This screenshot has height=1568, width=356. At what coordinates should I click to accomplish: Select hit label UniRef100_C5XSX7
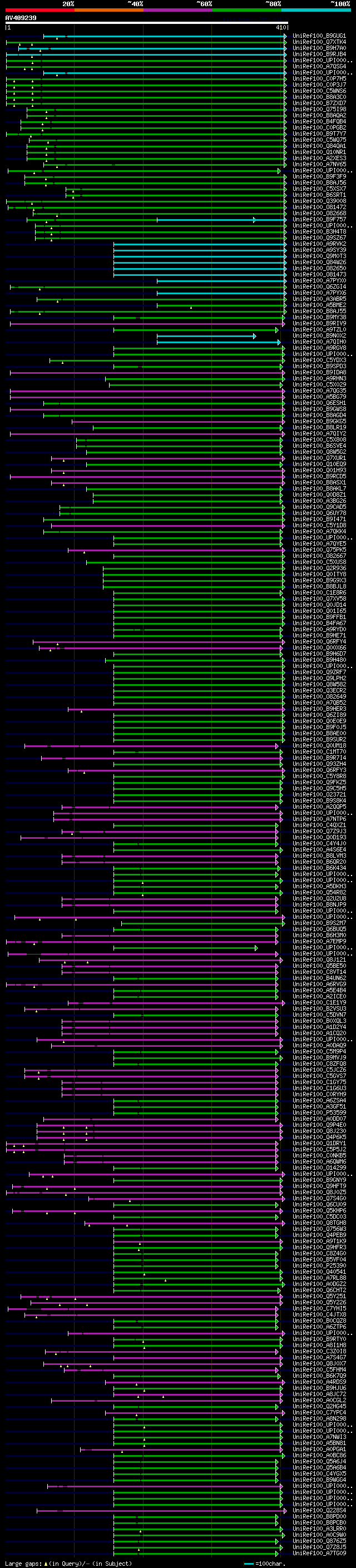(319, 189)
